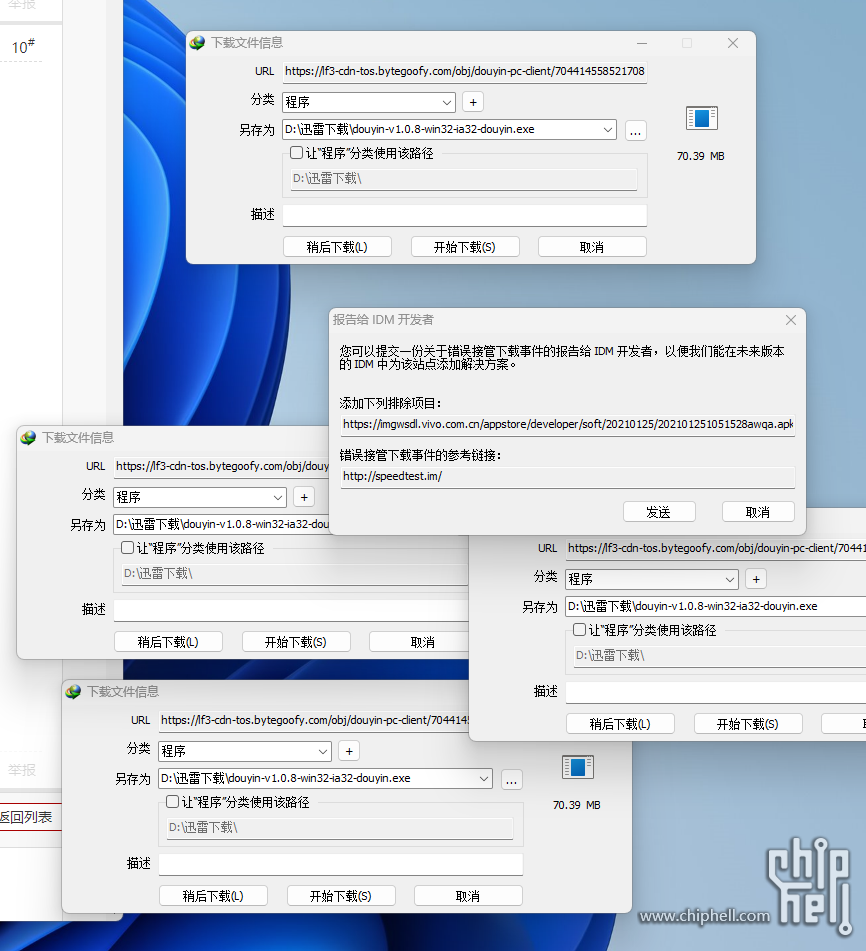Tick "让程序分类使用该路径" checkbox in the left dialog
The width and height of the screenshot is (866, 951).
click(x=127, y=548)
